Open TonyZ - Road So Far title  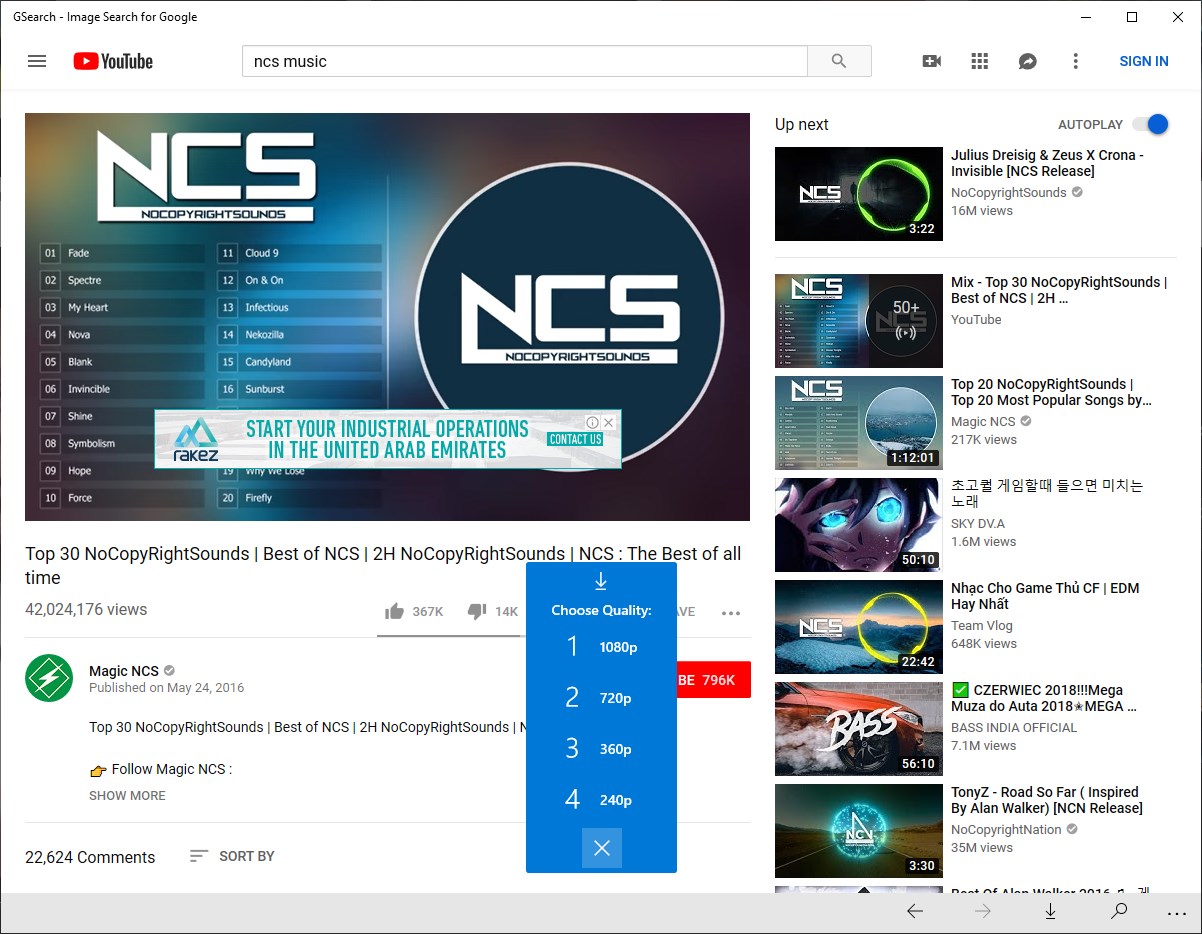(x=1047, y=800)
